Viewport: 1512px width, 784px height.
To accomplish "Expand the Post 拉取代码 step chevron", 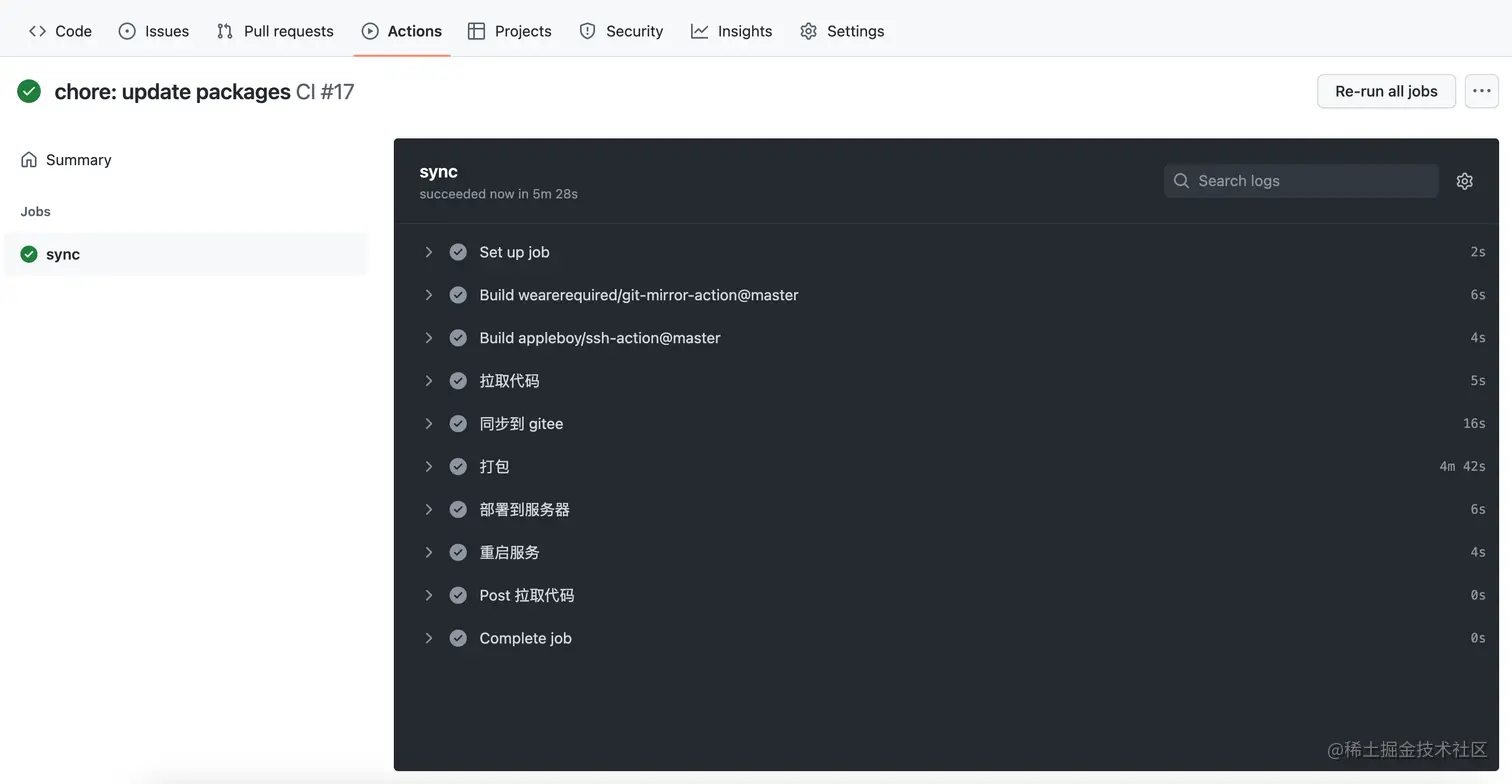I will (428, 596).
